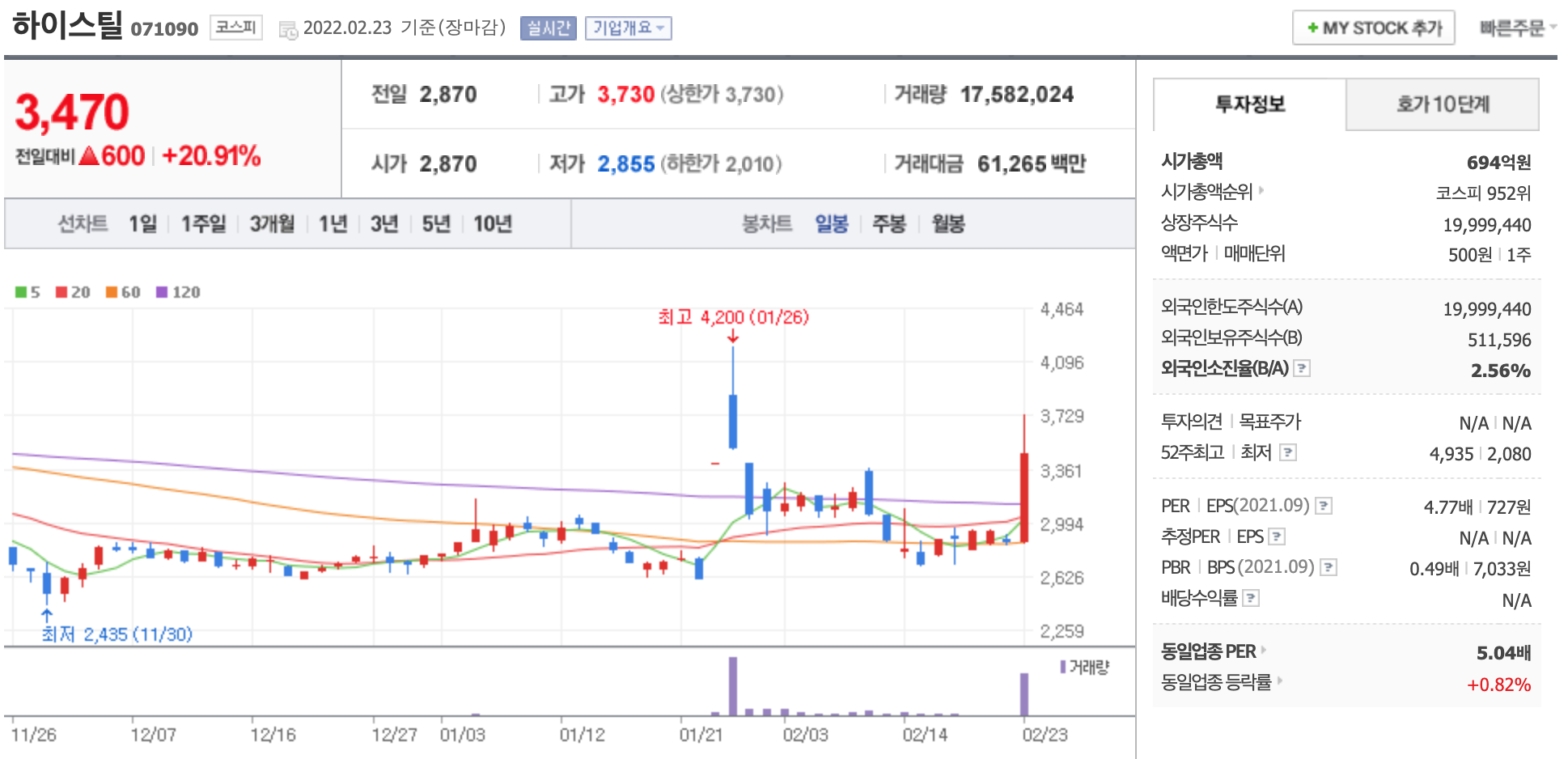Click the 동일업종 PER link
Viewport: 1568px width, 759px height.
[1208, 651]
